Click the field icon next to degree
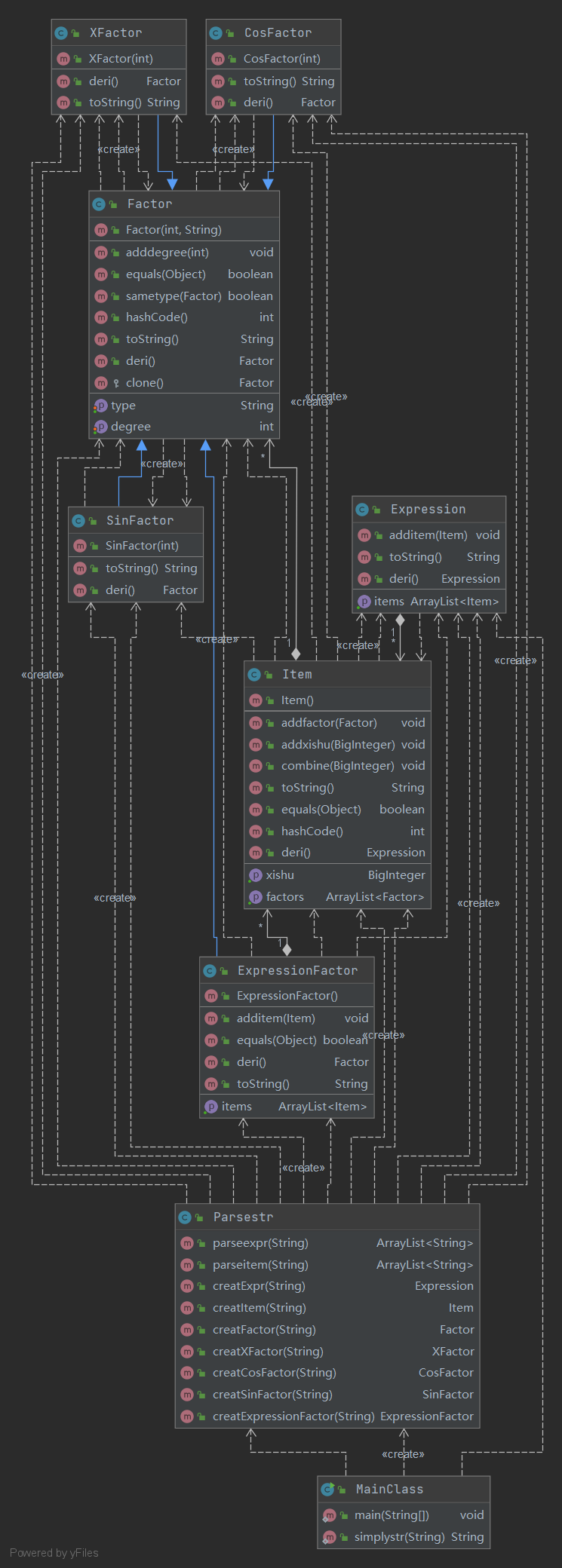 (100, 427)
